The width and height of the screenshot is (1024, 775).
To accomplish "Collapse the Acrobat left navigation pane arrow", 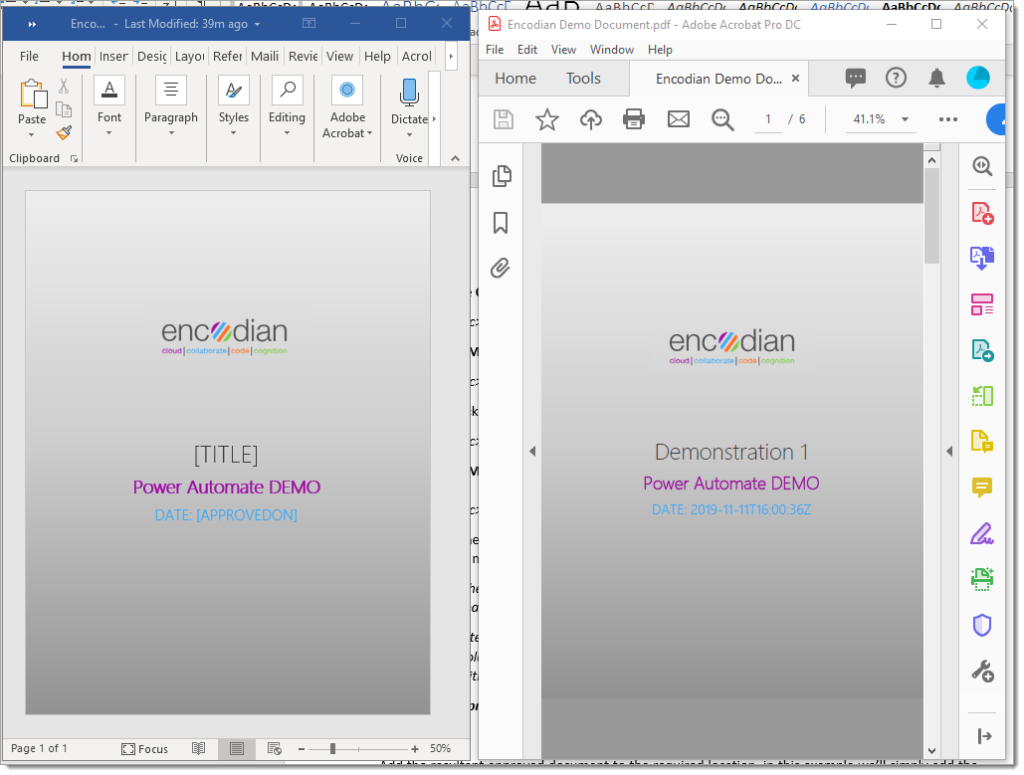I will 532,451.
